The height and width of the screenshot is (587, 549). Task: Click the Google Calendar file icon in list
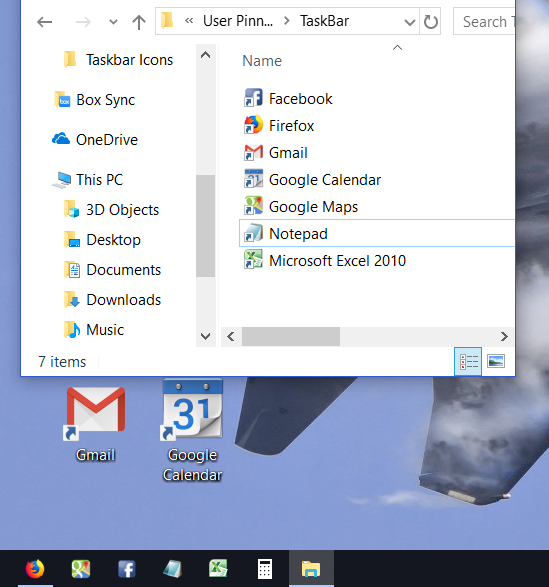pyautogui.click(x=254, y=179)
